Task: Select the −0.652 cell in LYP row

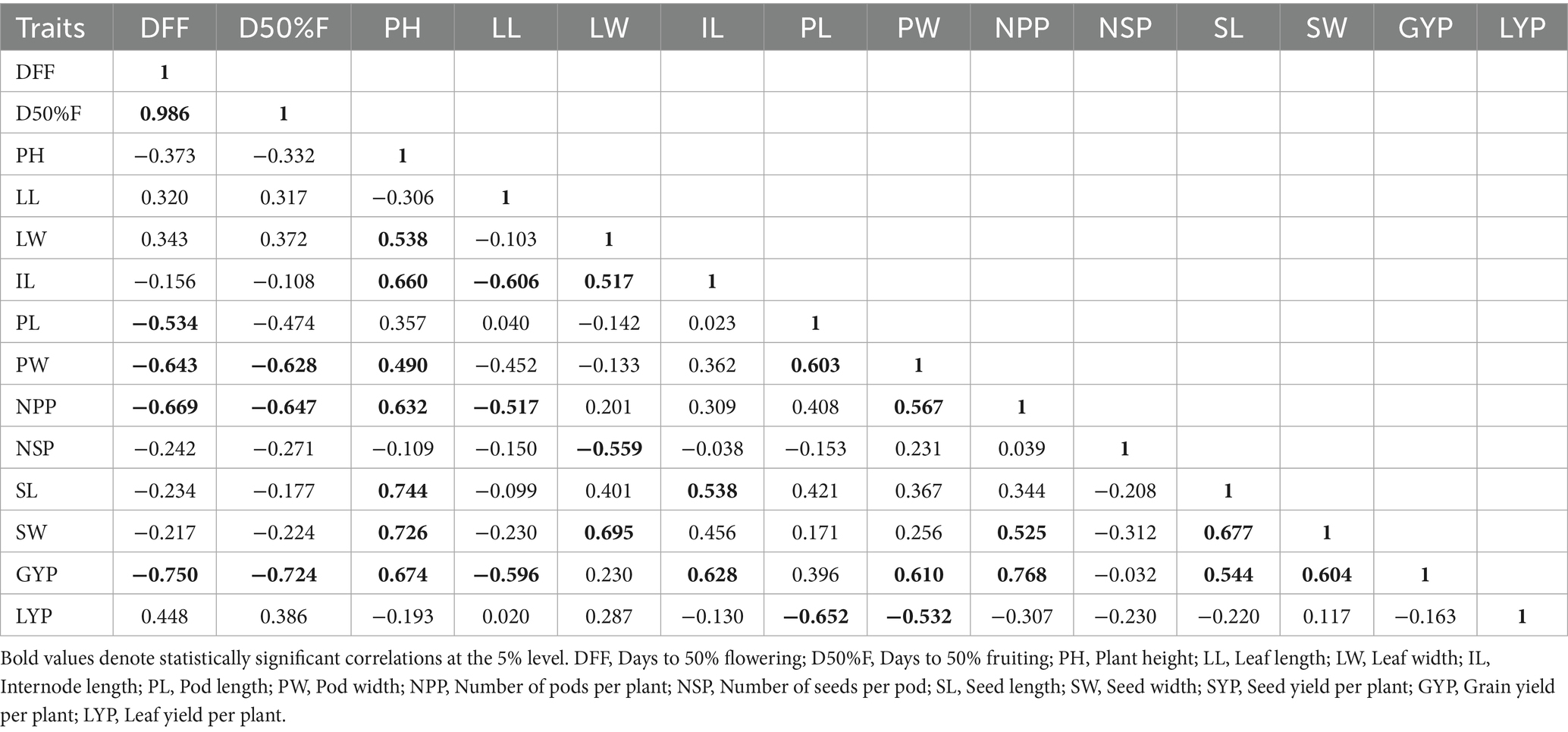Action: click(x=815, y=616)
